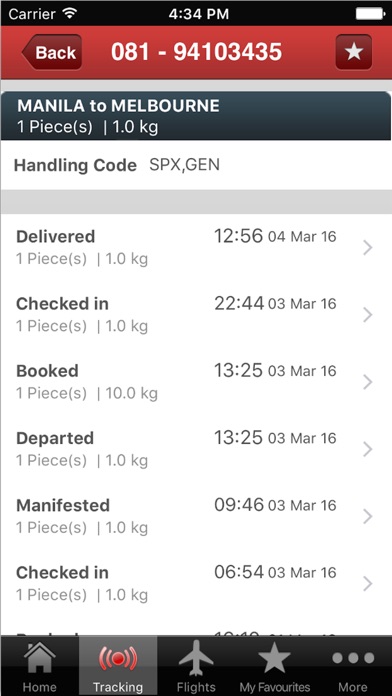Tap the battery indicator icon
The height and width of the screenshot is (696, 392).
tap(370, 13)
